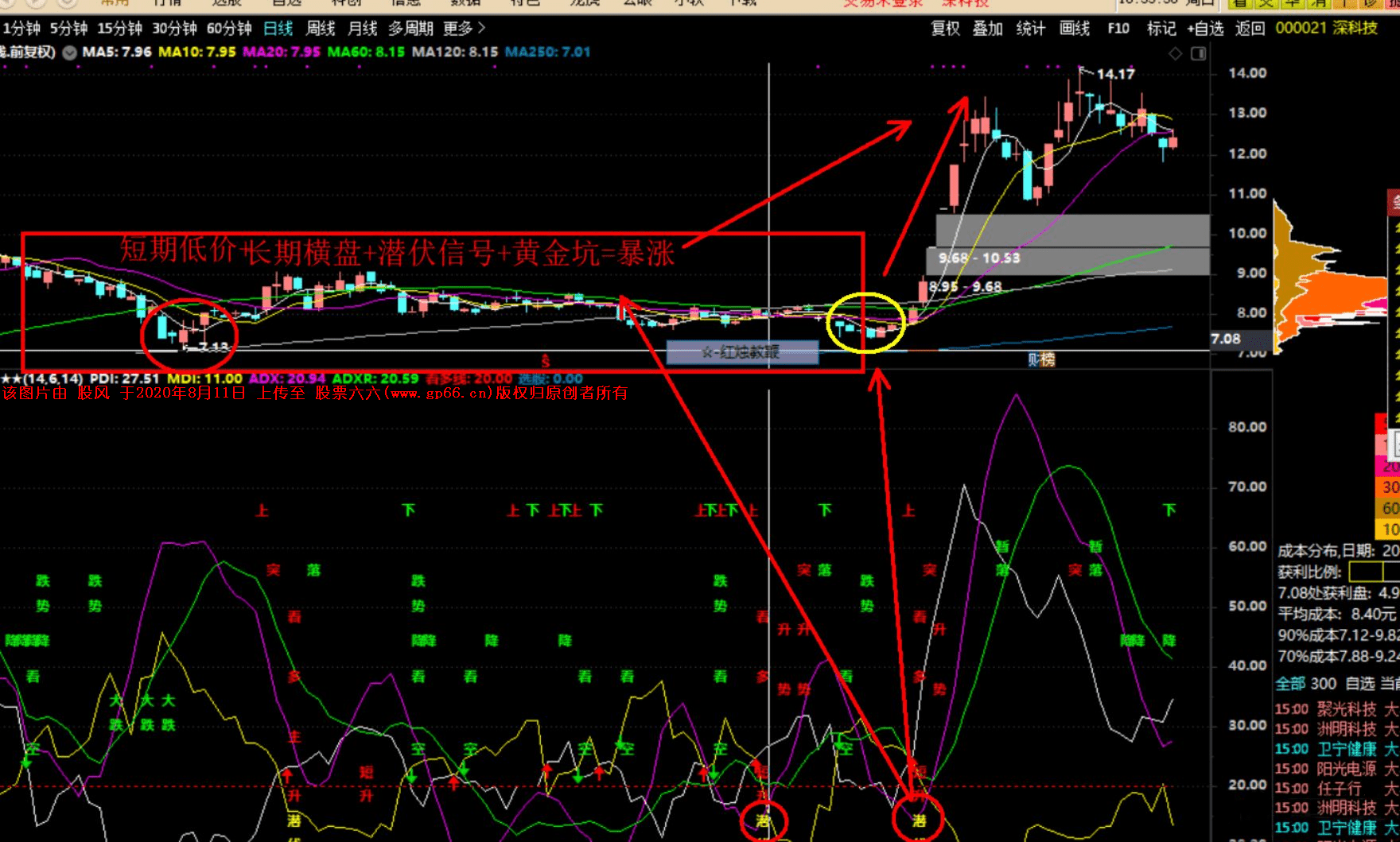Open the 前复权 indicator dropdown arrow

click(x=70, y=52)
